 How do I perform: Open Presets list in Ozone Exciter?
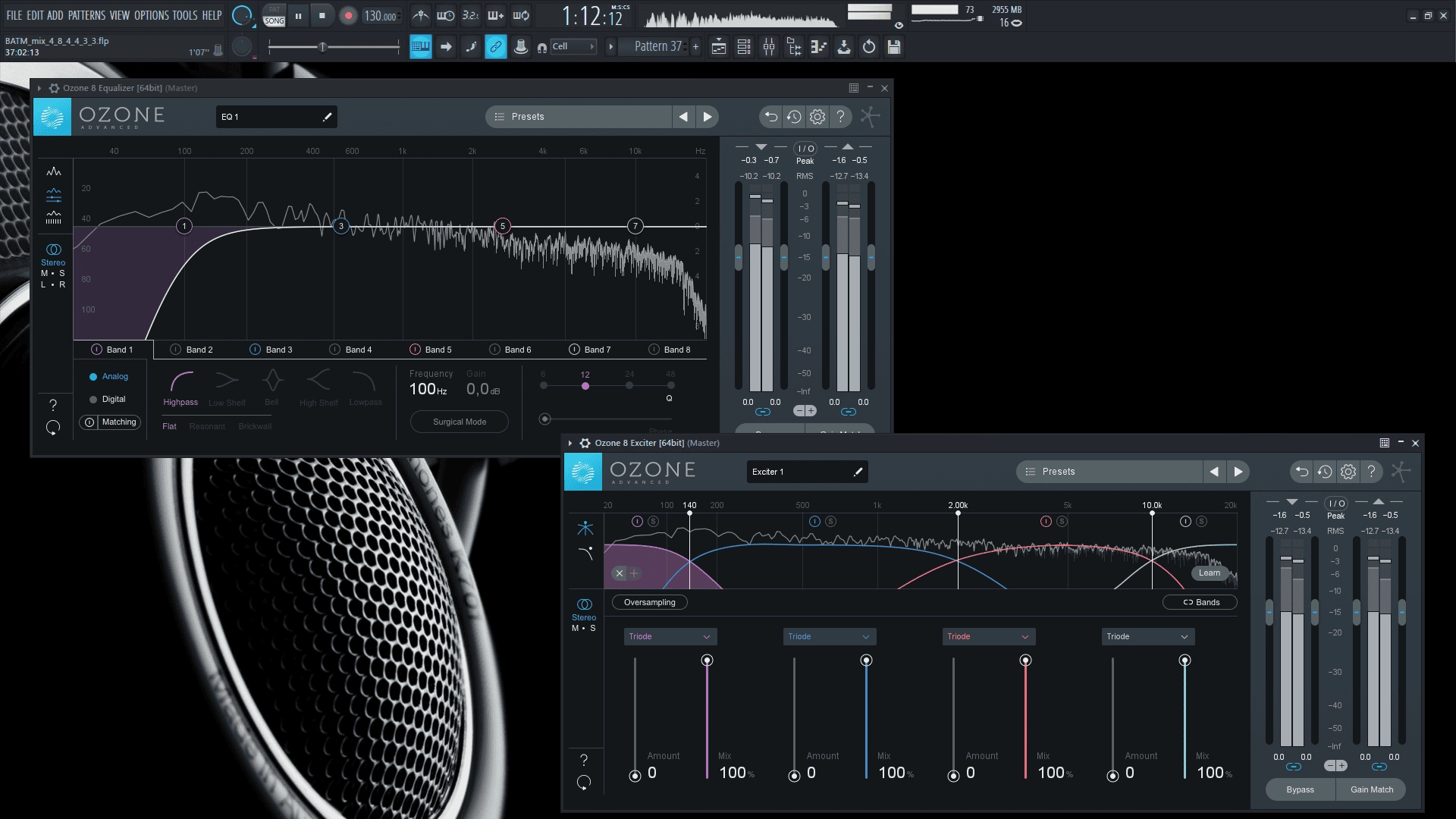[1109, 472]
